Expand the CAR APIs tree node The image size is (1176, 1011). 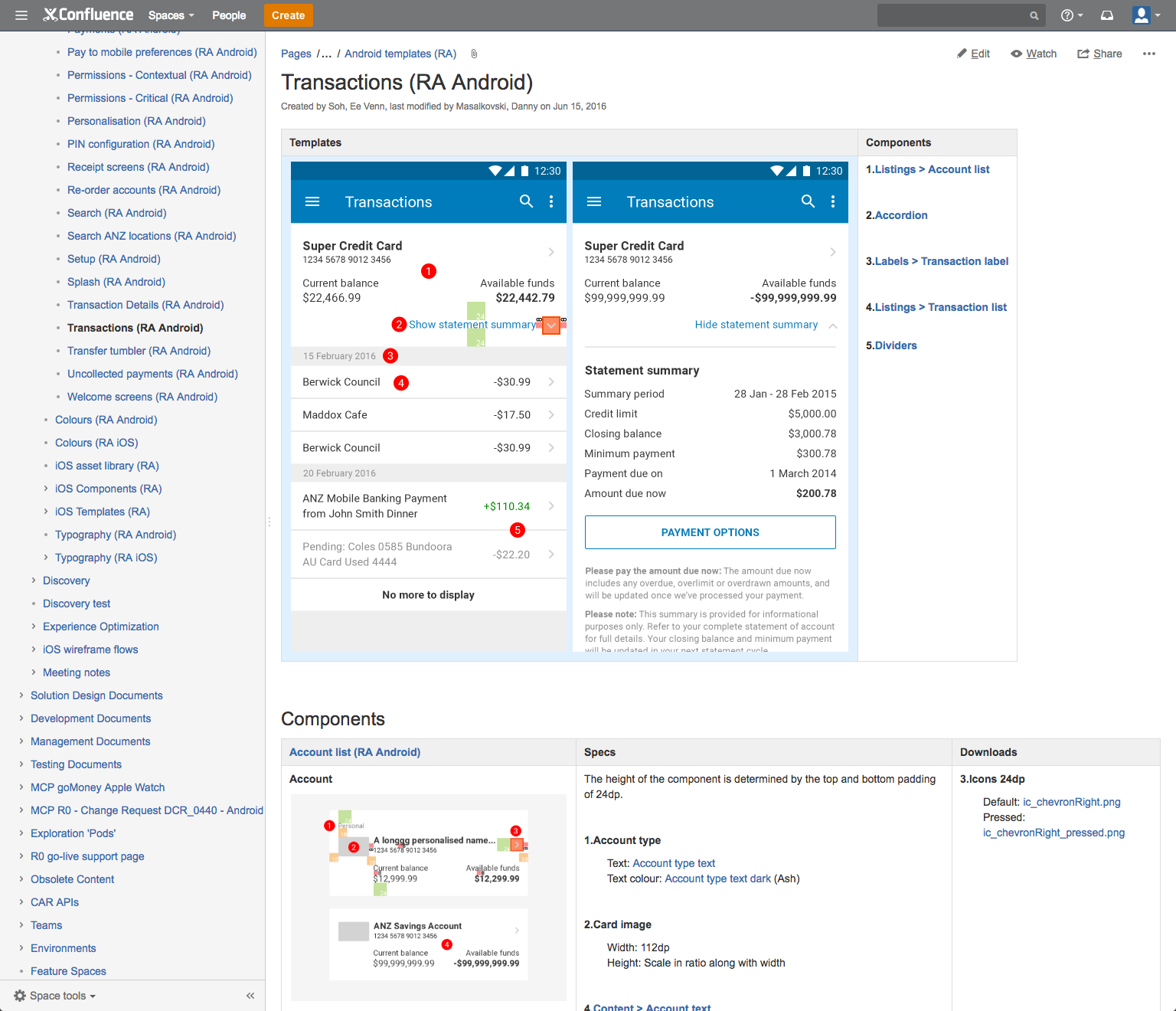click(x=21, y=902)
